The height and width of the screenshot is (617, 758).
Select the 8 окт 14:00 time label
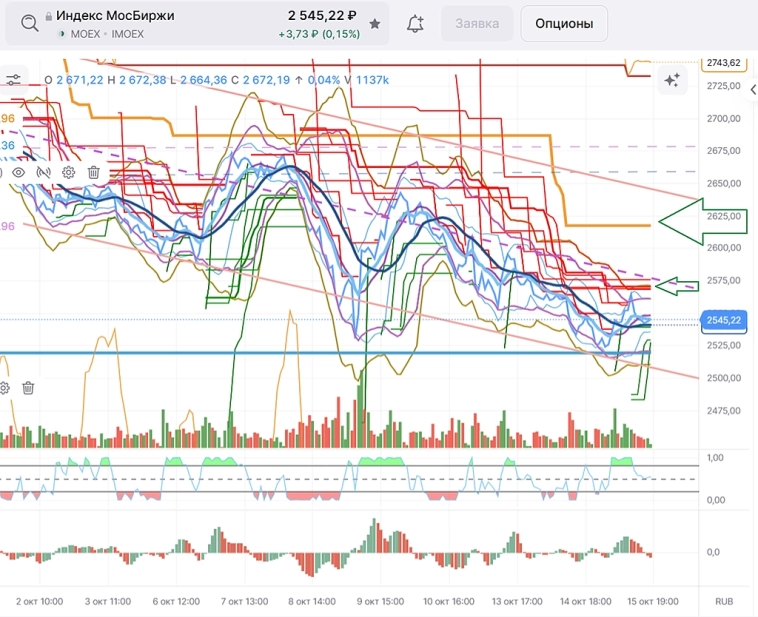pyautogui.click(x=312, y=602)
